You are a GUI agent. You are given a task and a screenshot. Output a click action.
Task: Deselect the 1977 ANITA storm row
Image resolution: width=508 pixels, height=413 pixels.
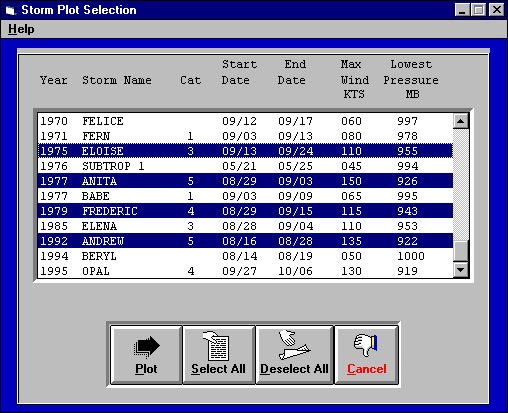(245, 181)
